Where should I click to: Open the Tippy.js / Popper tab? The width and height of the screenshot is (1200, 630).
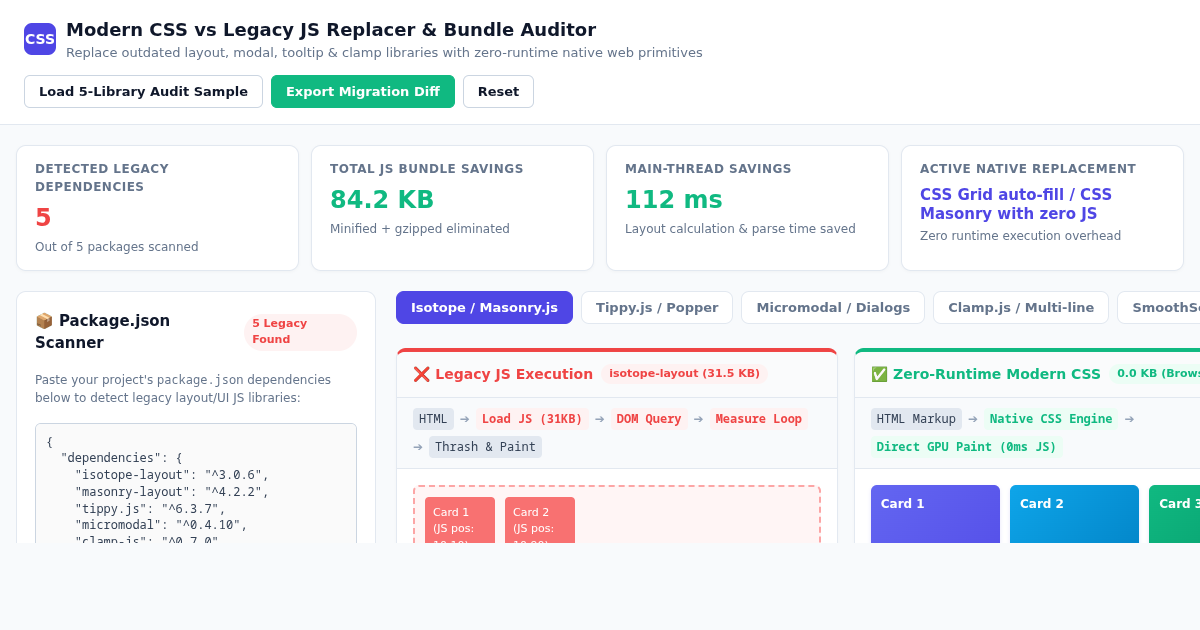[657, 307]
